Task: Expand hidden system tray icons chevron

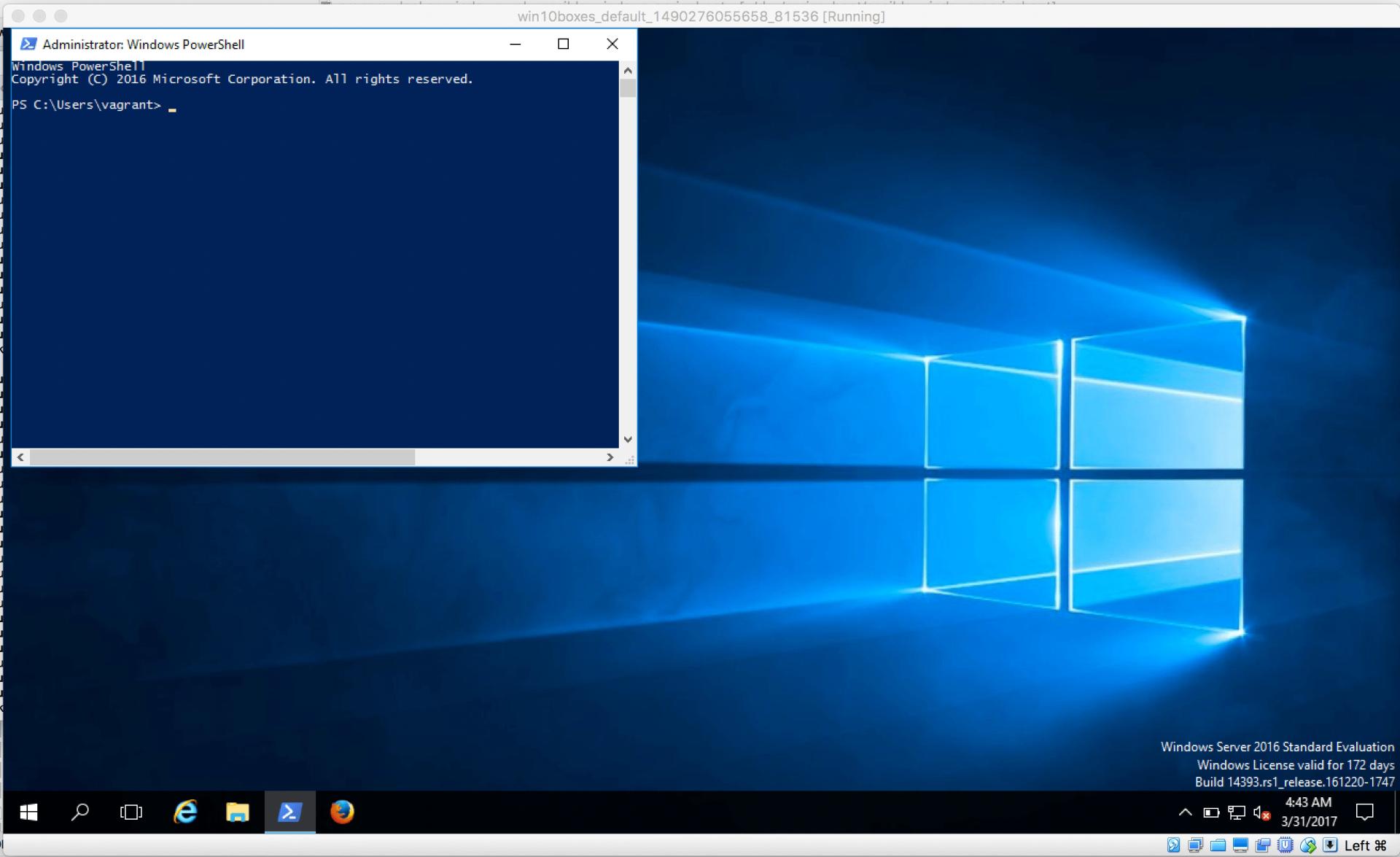Action: pos(1186,812)
